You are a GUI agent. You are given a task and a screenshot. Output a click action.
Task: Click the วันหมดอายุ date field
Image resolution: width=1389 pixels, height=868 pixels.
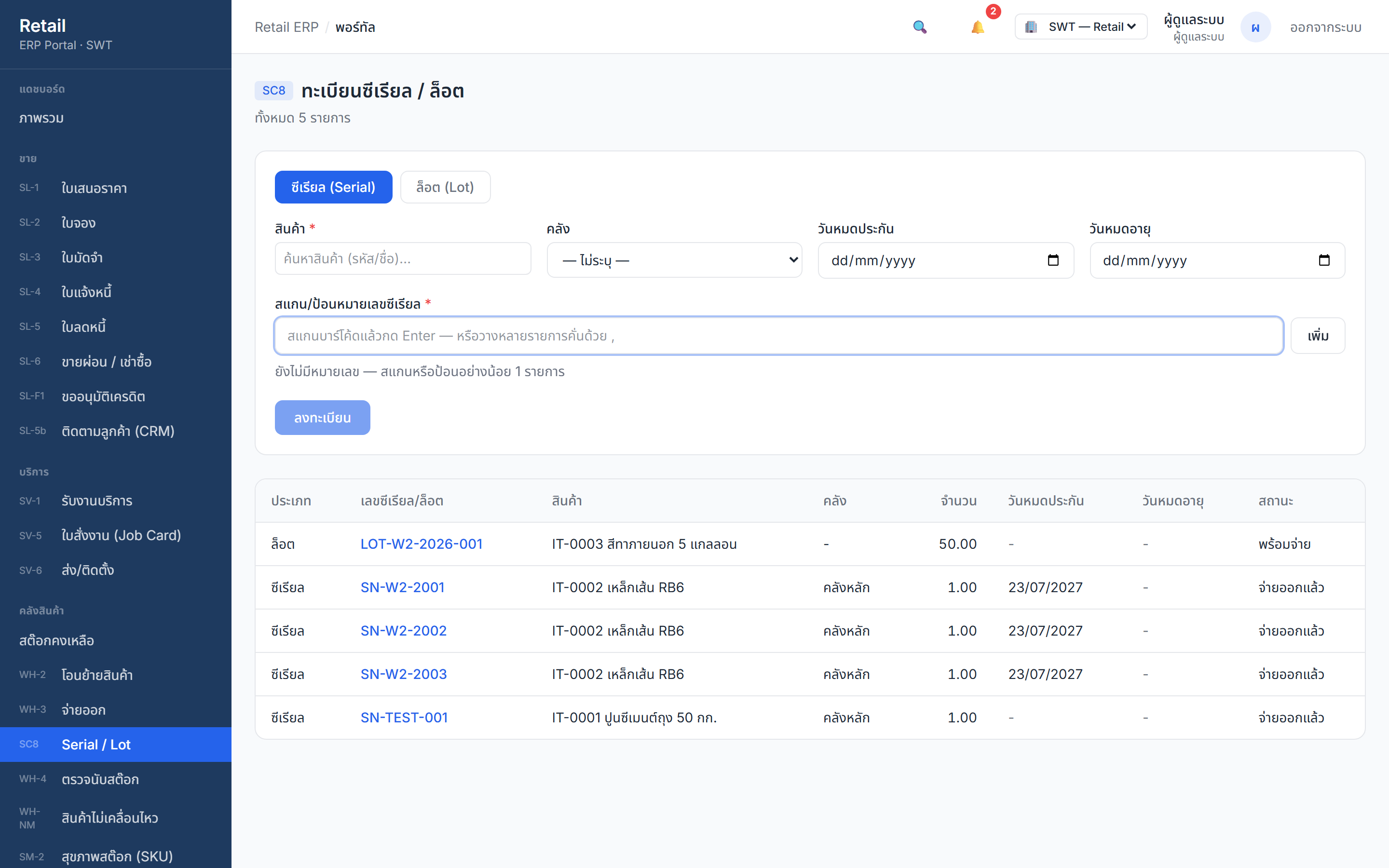(x=1217, y=260)
